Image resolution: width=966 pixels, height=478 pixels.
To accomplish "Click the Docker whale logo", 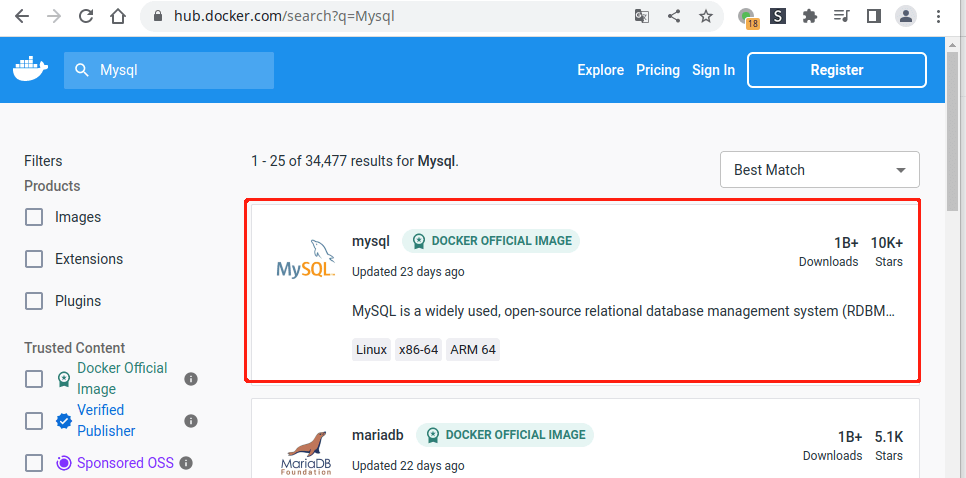I will 30,69.
